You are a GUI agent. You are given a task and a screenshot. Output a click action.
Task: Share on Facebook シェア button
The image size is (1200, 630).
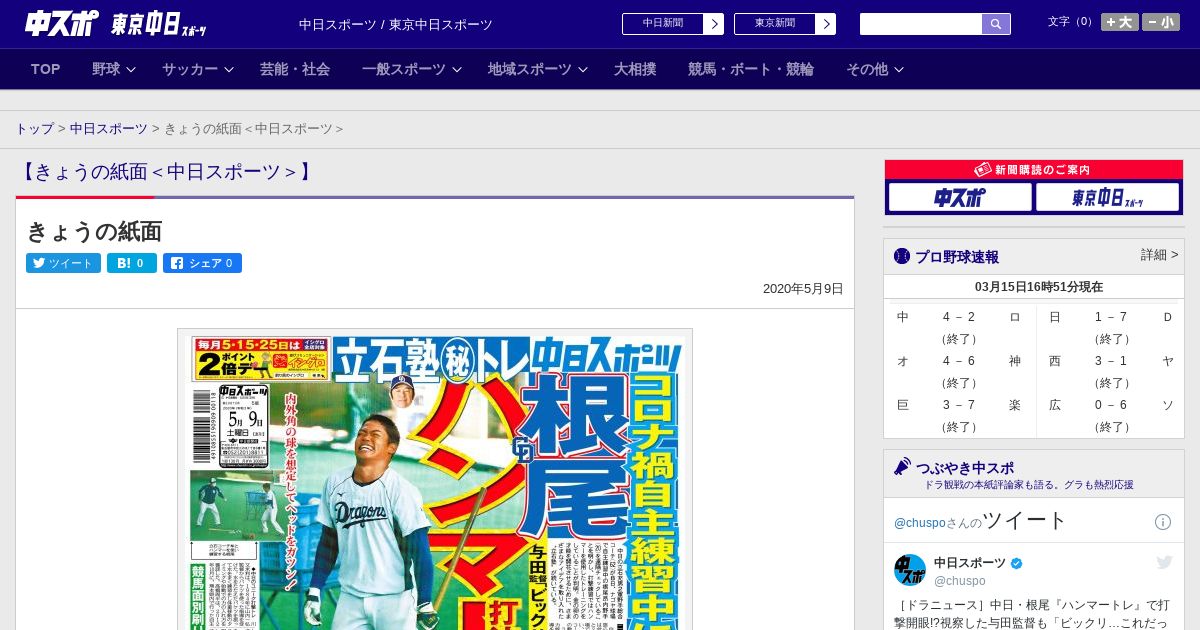pos(202,263)
